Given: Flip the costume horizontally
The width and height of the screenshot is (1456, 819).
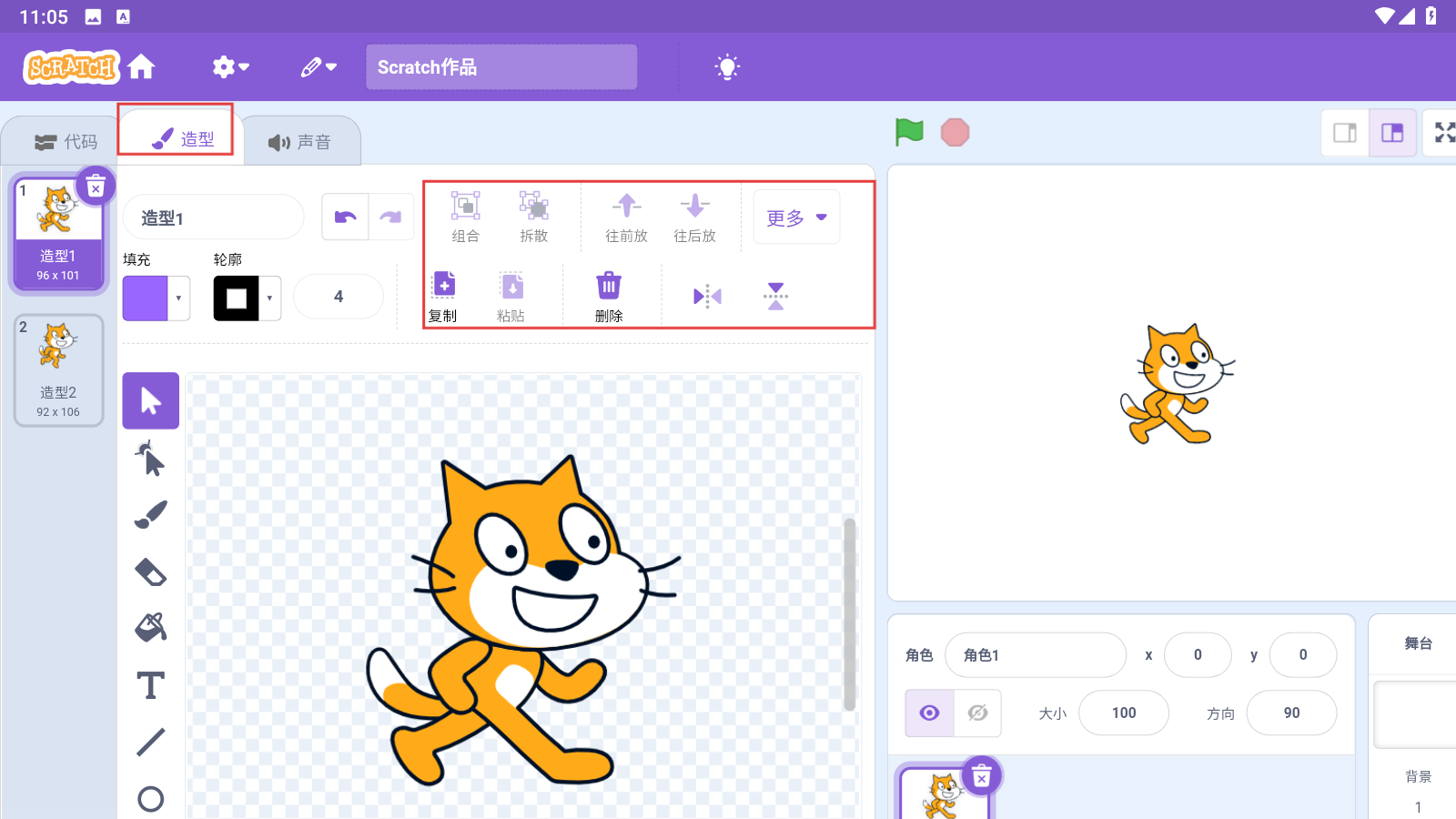Looking at the screenshot, I should point(707,296).
